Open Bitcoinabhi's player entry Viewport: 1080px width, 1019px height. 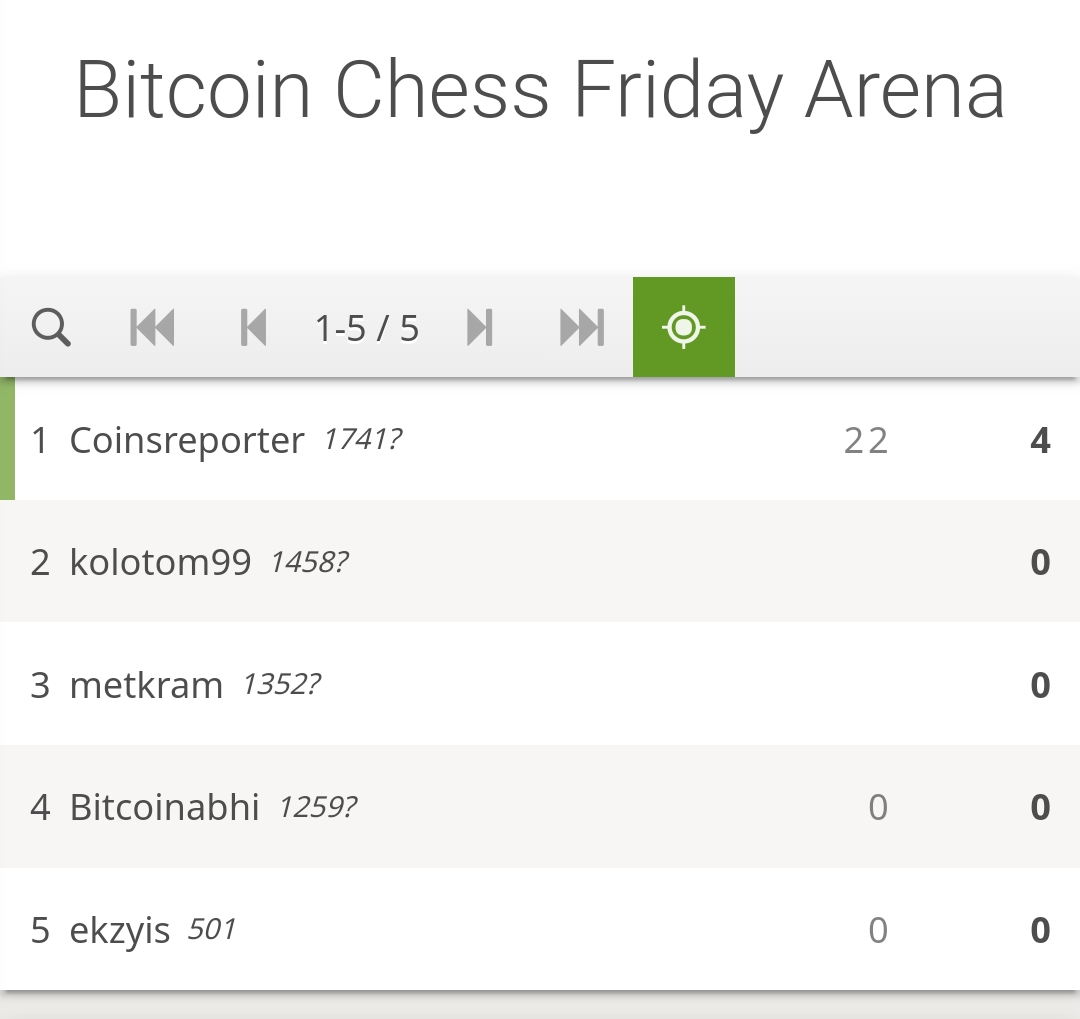tap(165, 807)
